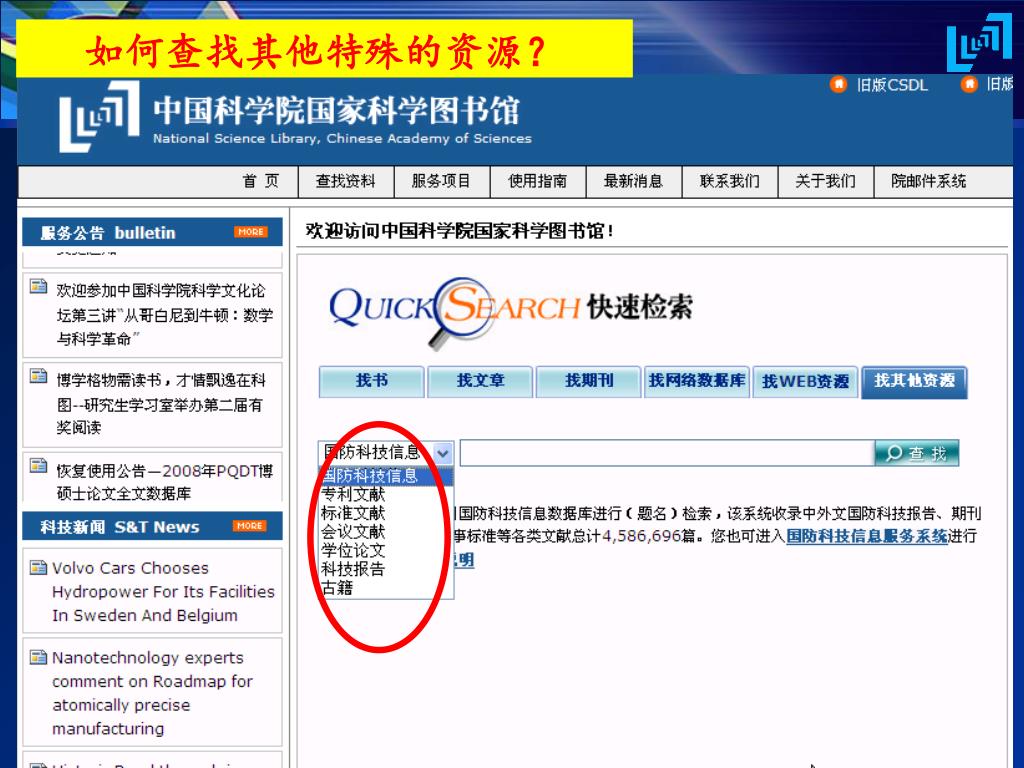Switch to the 找网络数据库 search tab

click(x=697, y=381)
